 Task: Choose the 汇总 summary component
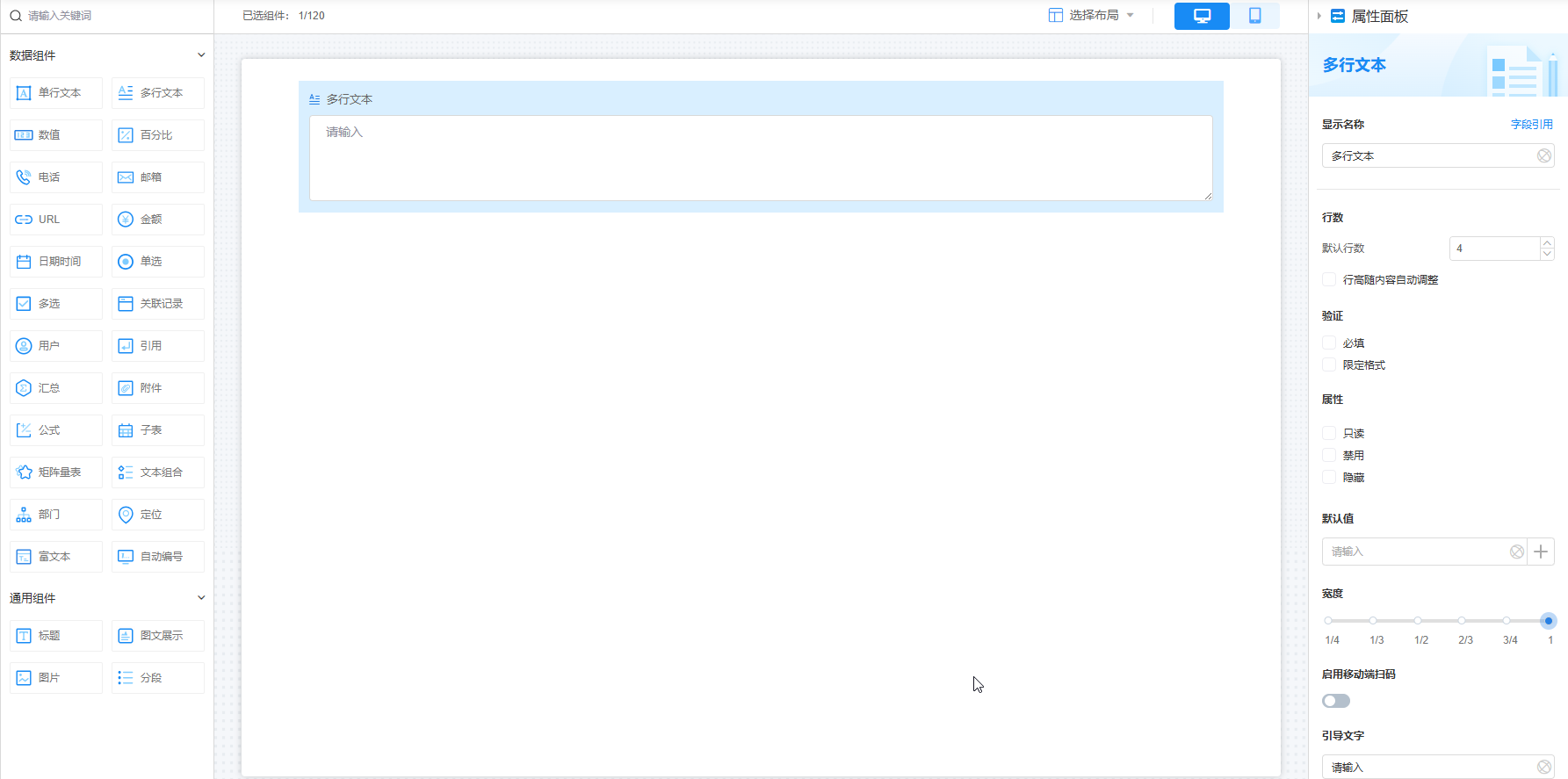click(x=56, y=388)
